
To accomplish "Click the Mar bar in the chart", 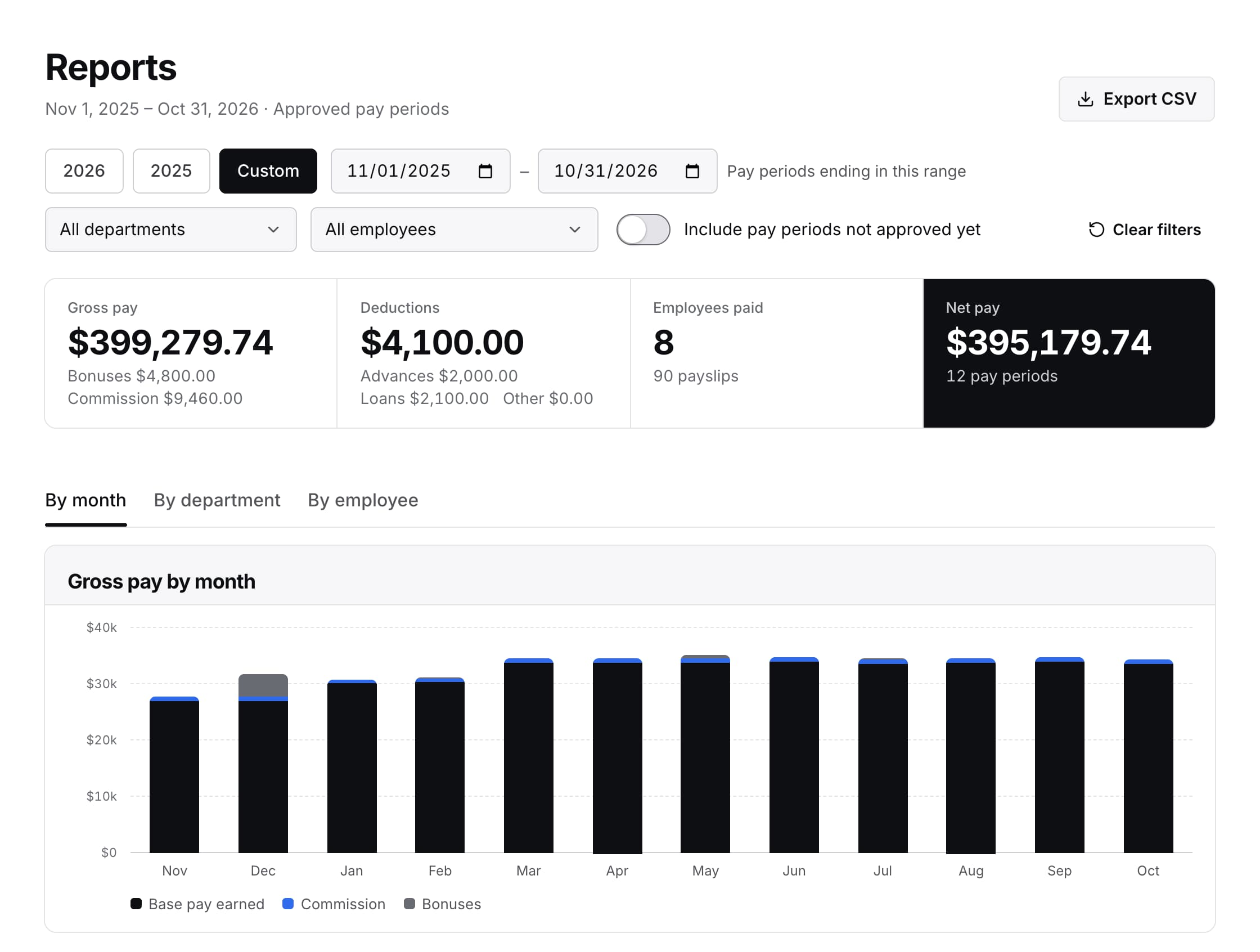I will pyautogui.click(x=529, y=756).
